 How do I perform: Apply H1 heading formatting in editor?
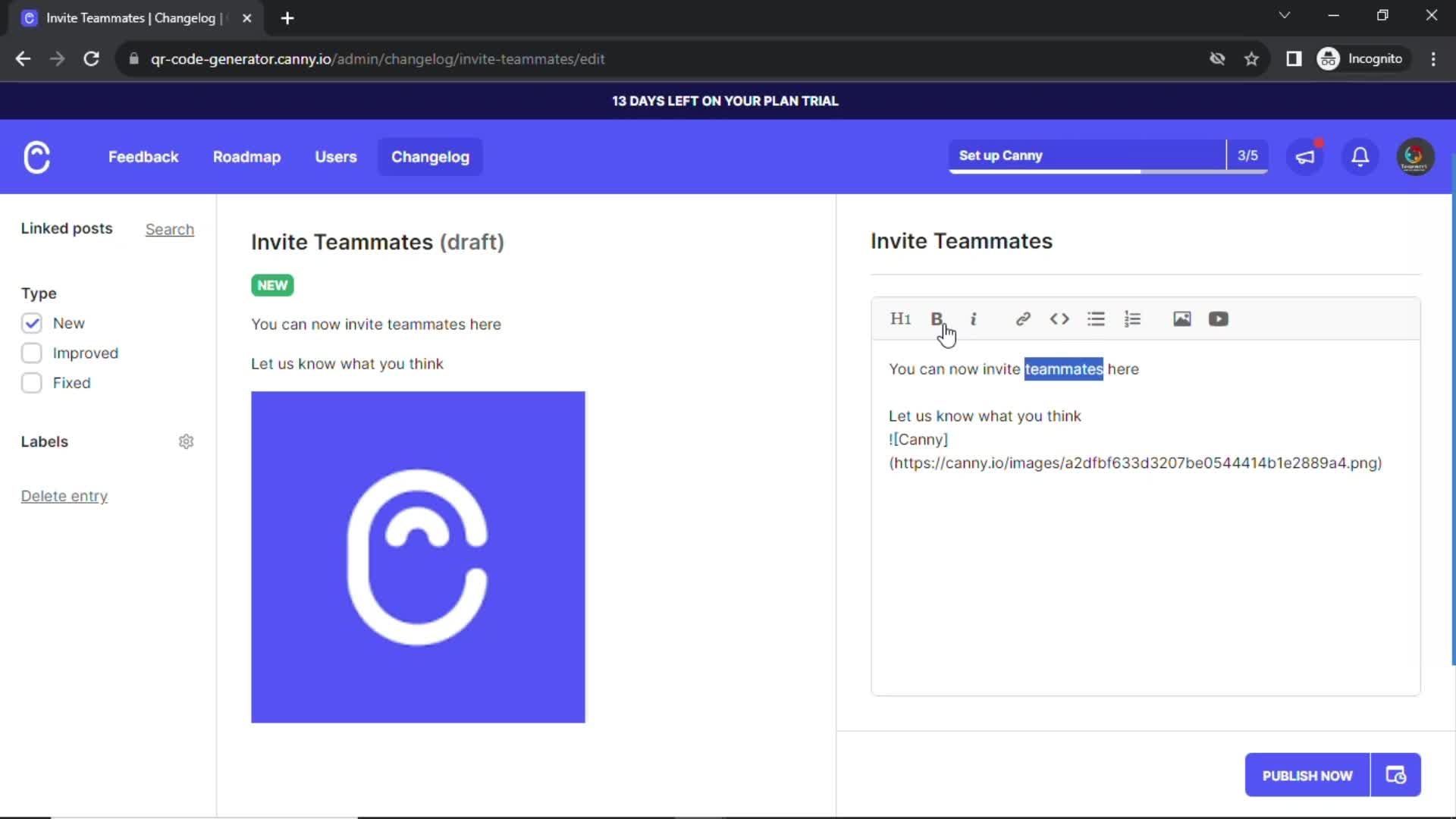click(900, 318)
